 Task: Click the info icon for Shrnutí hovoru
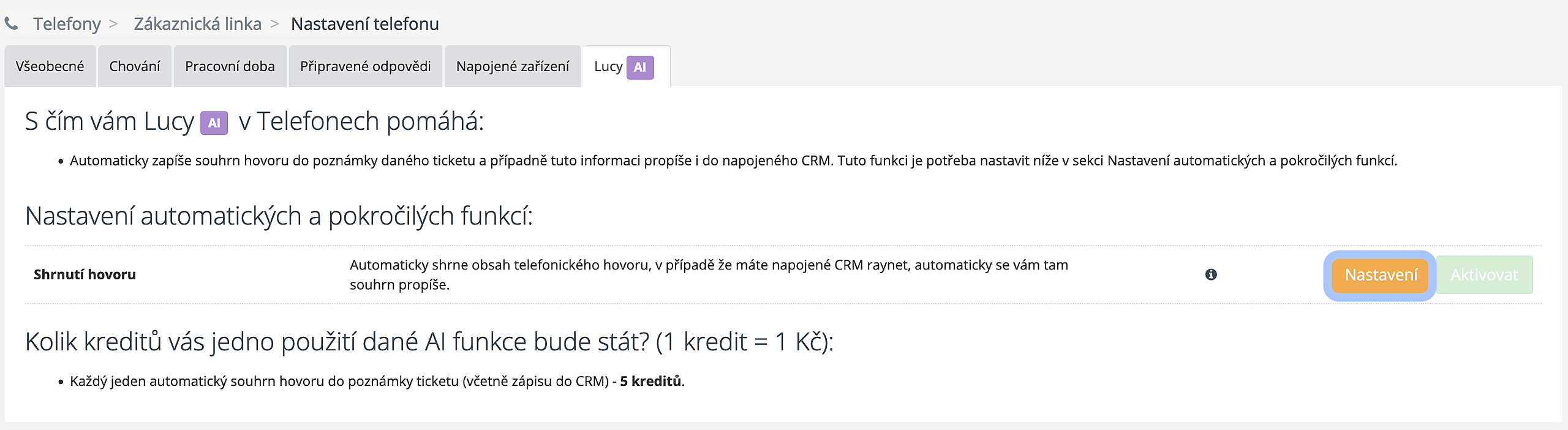(1211, 274)
